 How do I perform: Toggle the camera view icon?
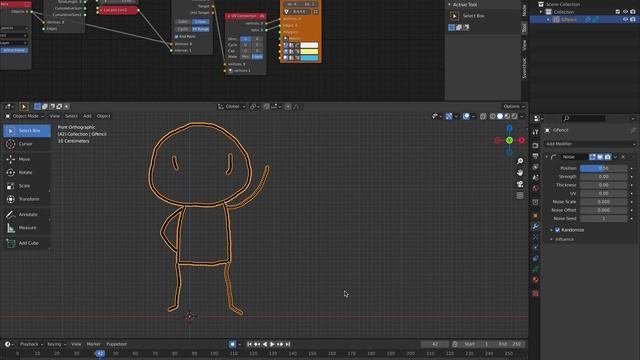click(x=520, y=184)
